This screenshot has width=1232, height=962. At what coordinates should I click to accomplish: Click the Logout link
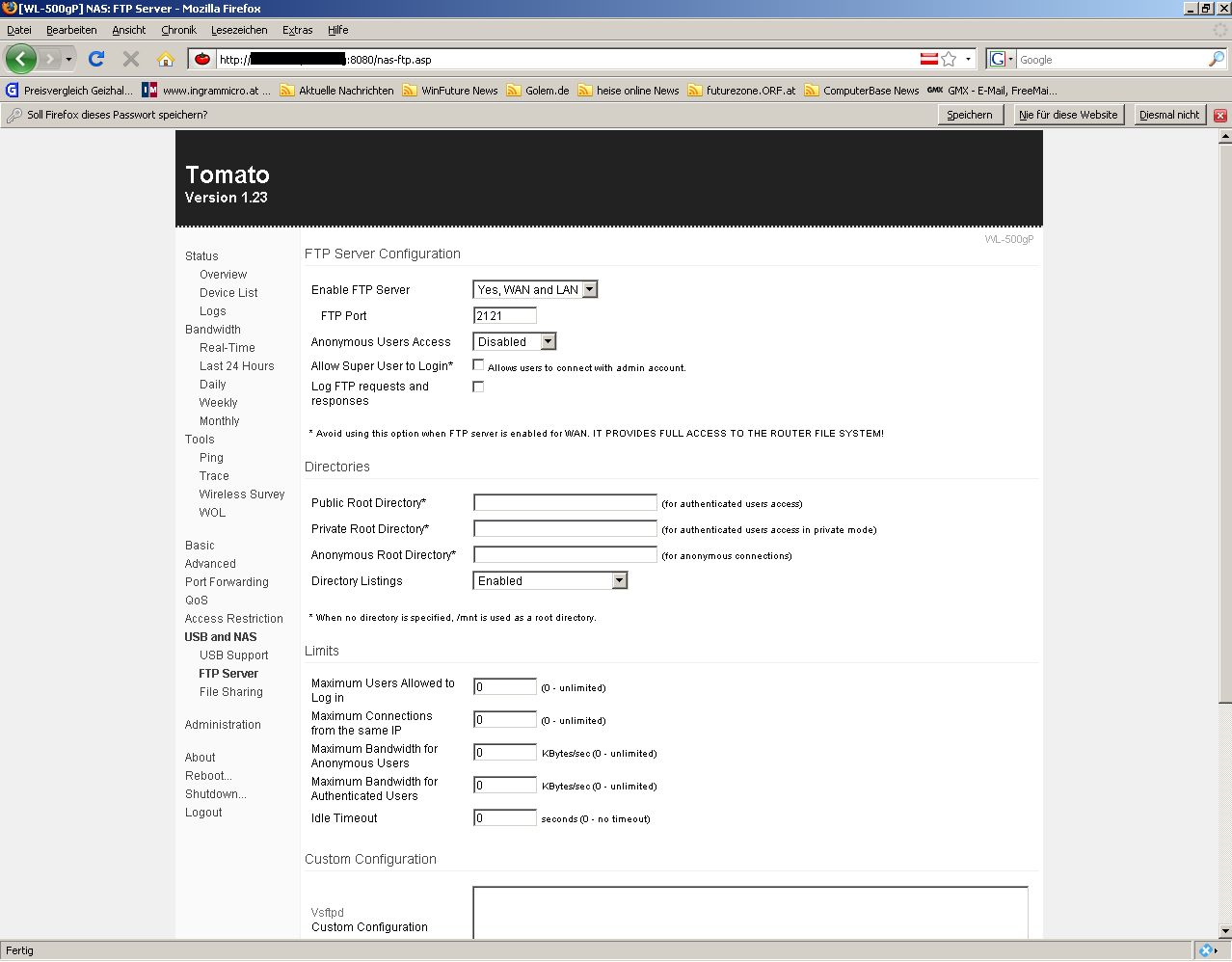(203, 812)
